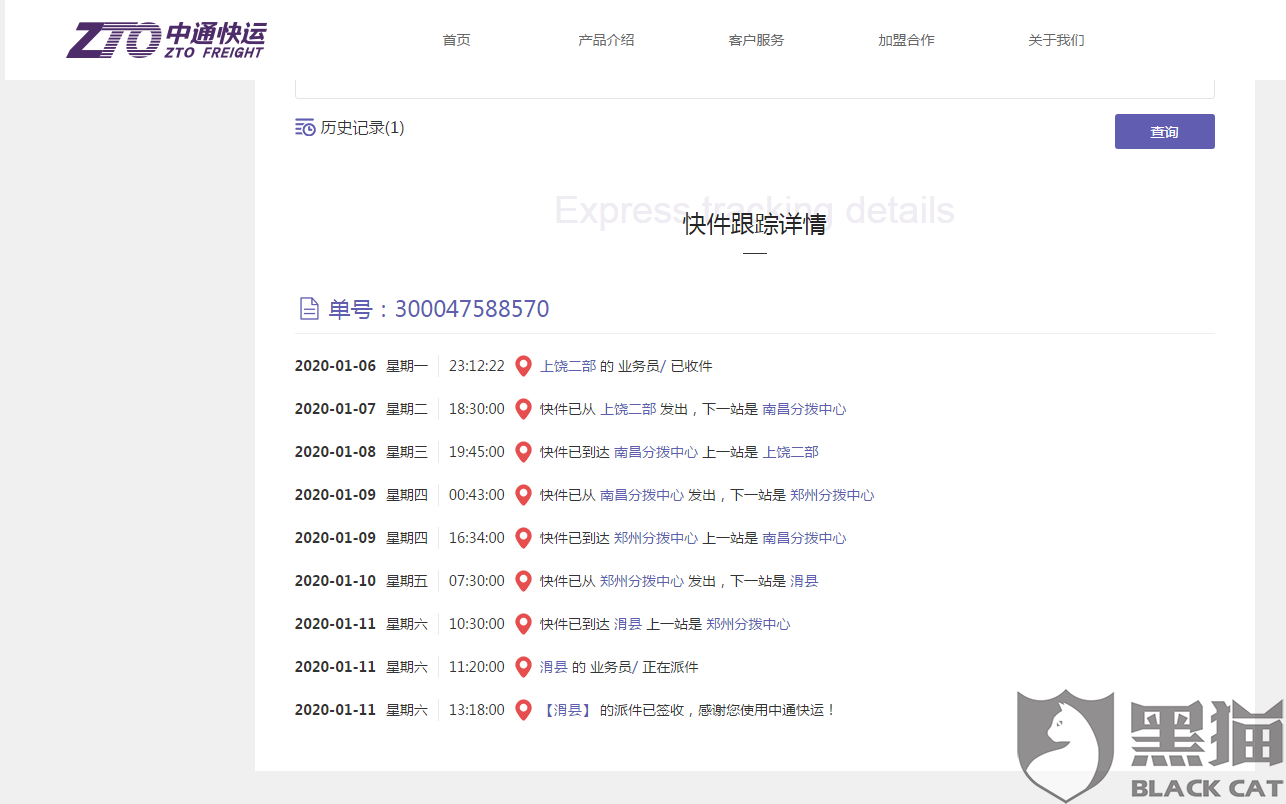Image resolution: width=1286 pixels, height=804 pixels.
Task: Click the pin icon on the 2020-01-08 arrival record
Action: 523,451
